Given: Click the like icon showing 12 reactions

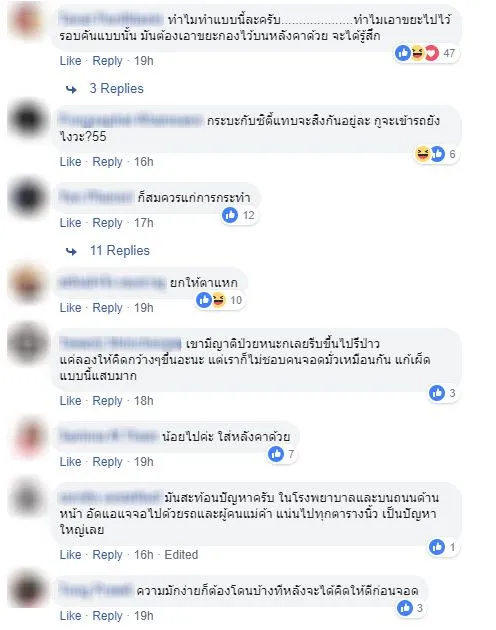Looking at the screenshot, I should 230,215.
